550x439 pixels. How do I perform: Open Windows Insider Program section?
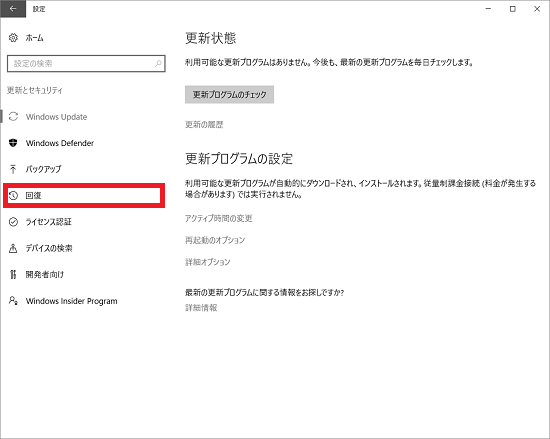[x=72, y=301]
